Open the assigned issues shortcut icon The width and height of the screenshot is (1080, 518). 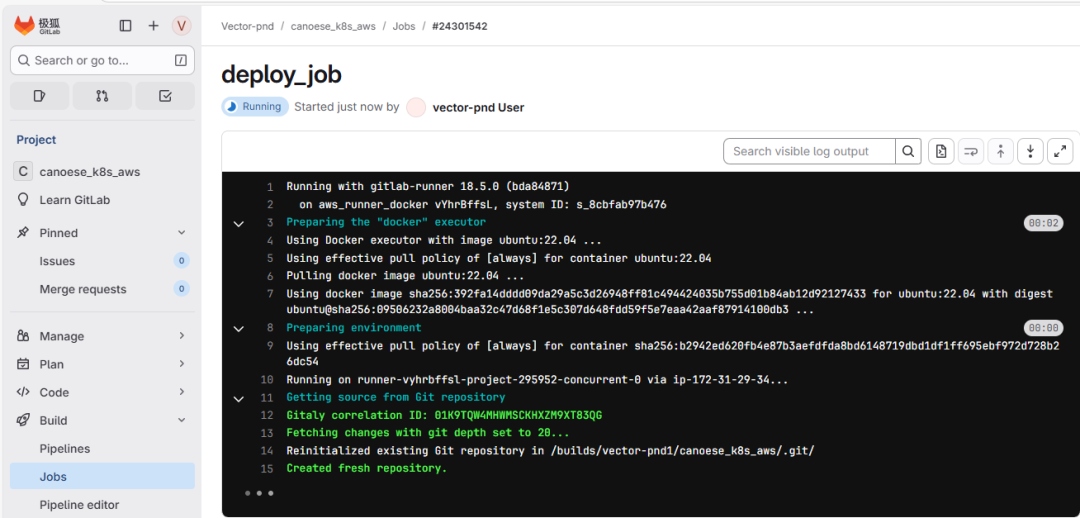pyautogui.click(x=39, y=96)
